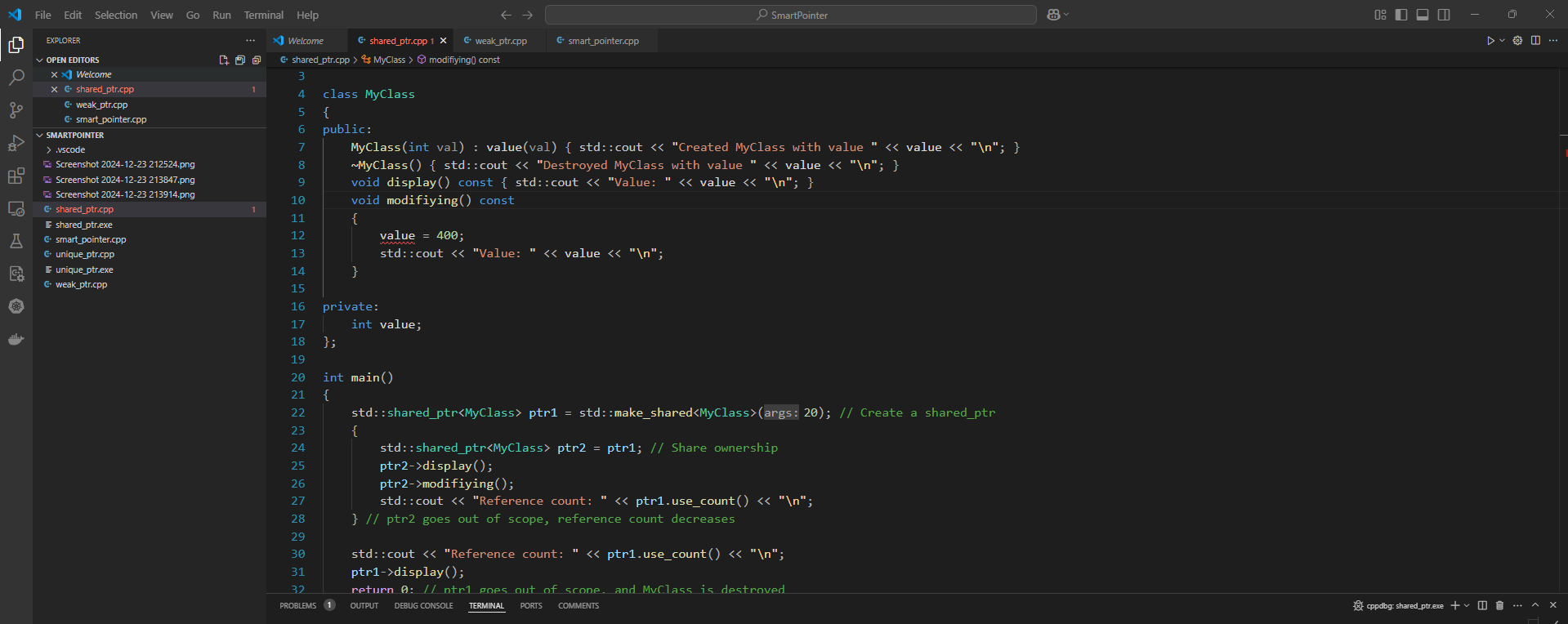
Task: Open the PROBLEMS panel tab
Action: pyautogui.click(x=298, y=605)
